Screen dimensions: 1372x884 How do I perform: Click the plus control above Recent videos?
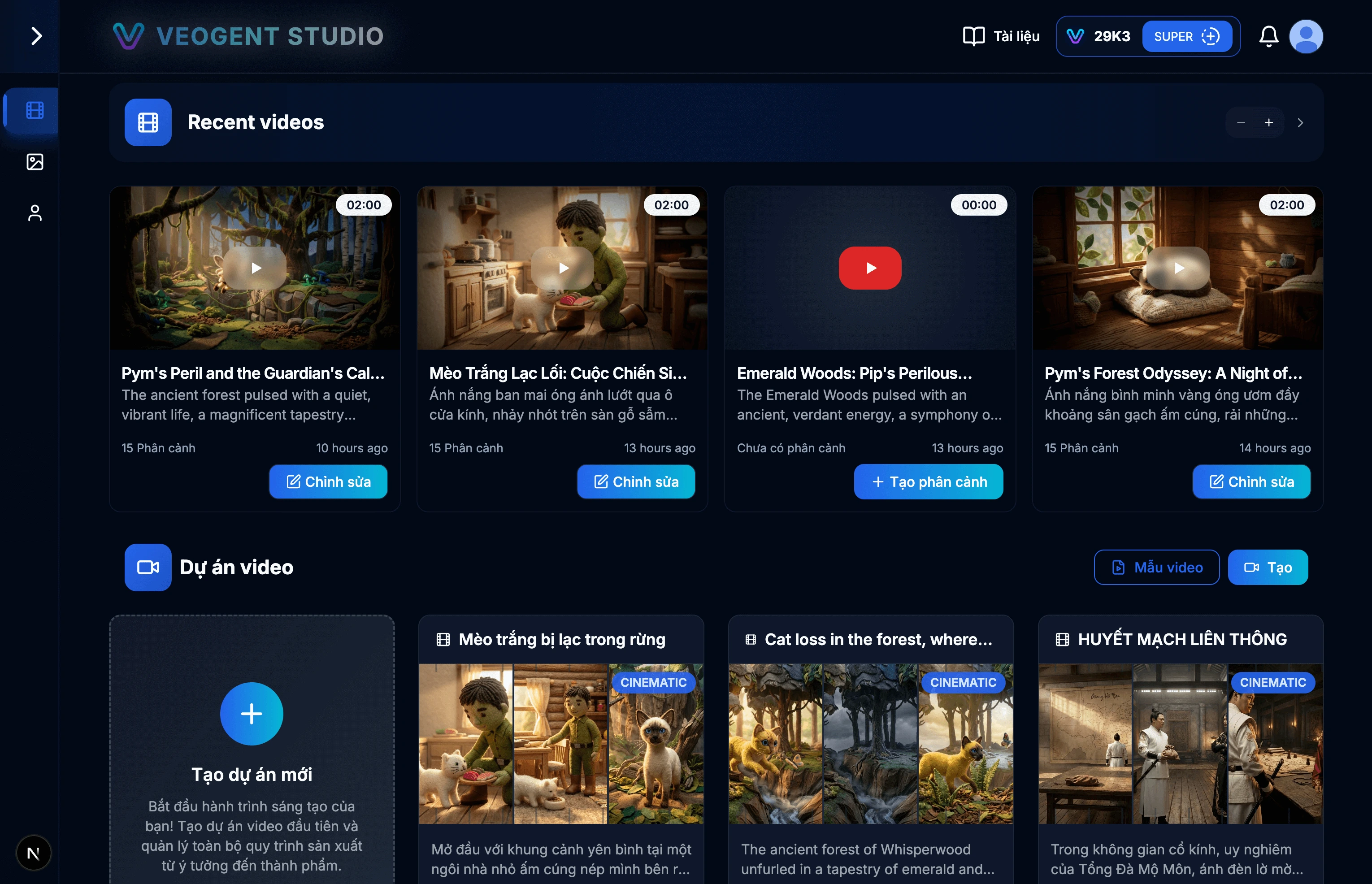pos(1269,122)
